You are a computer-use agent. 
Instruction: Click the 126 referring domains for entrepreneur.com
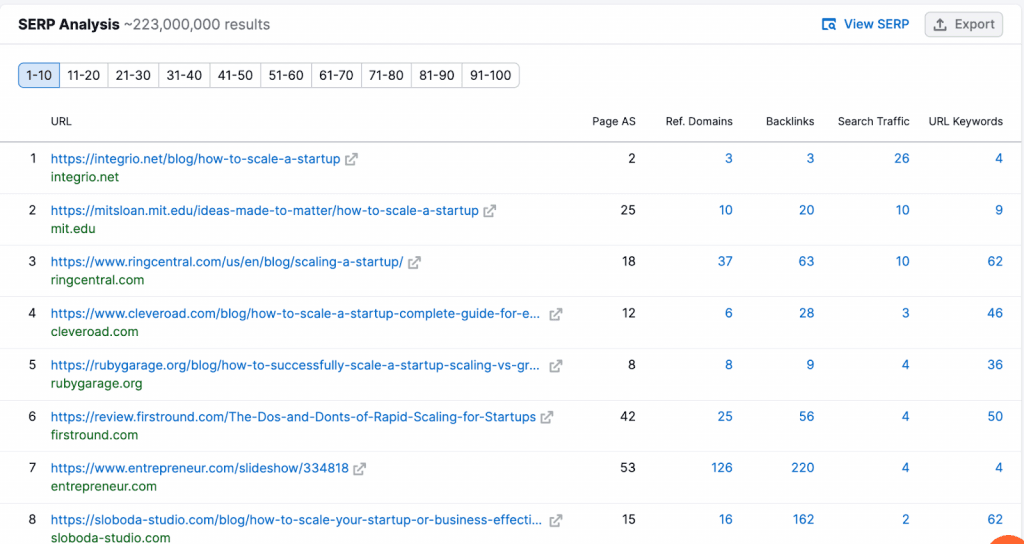(721, 468)
